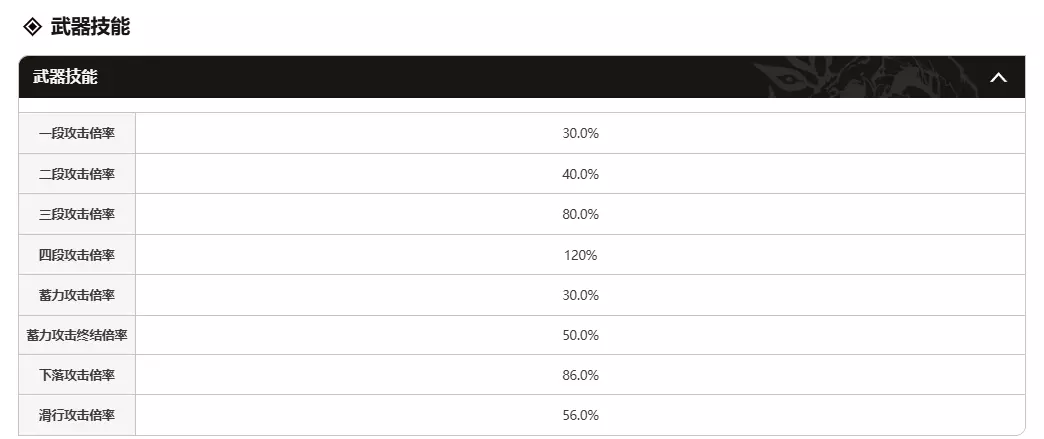Select the 蓄力攻击倍率 row label

[x=77, y=295]
